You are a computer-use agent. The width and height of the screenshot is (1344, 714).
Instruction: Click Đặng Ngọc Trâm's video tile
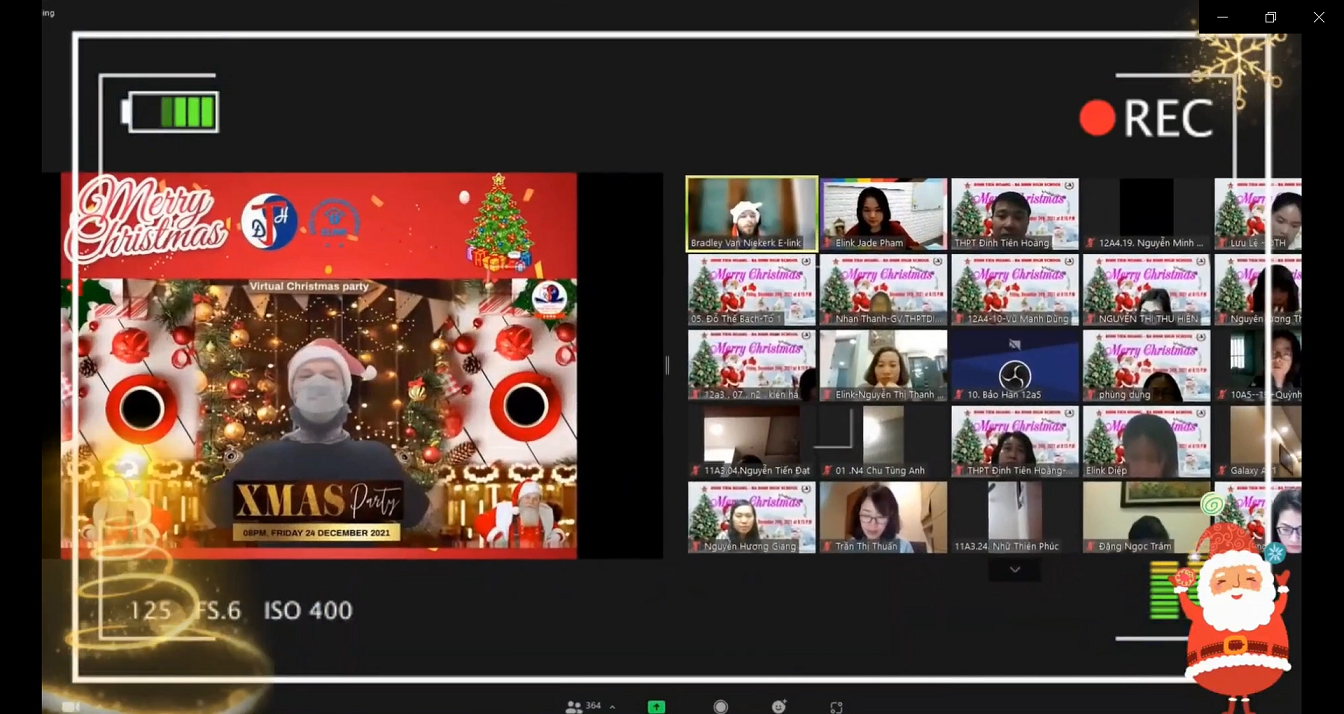click(x=1146, y=517)
